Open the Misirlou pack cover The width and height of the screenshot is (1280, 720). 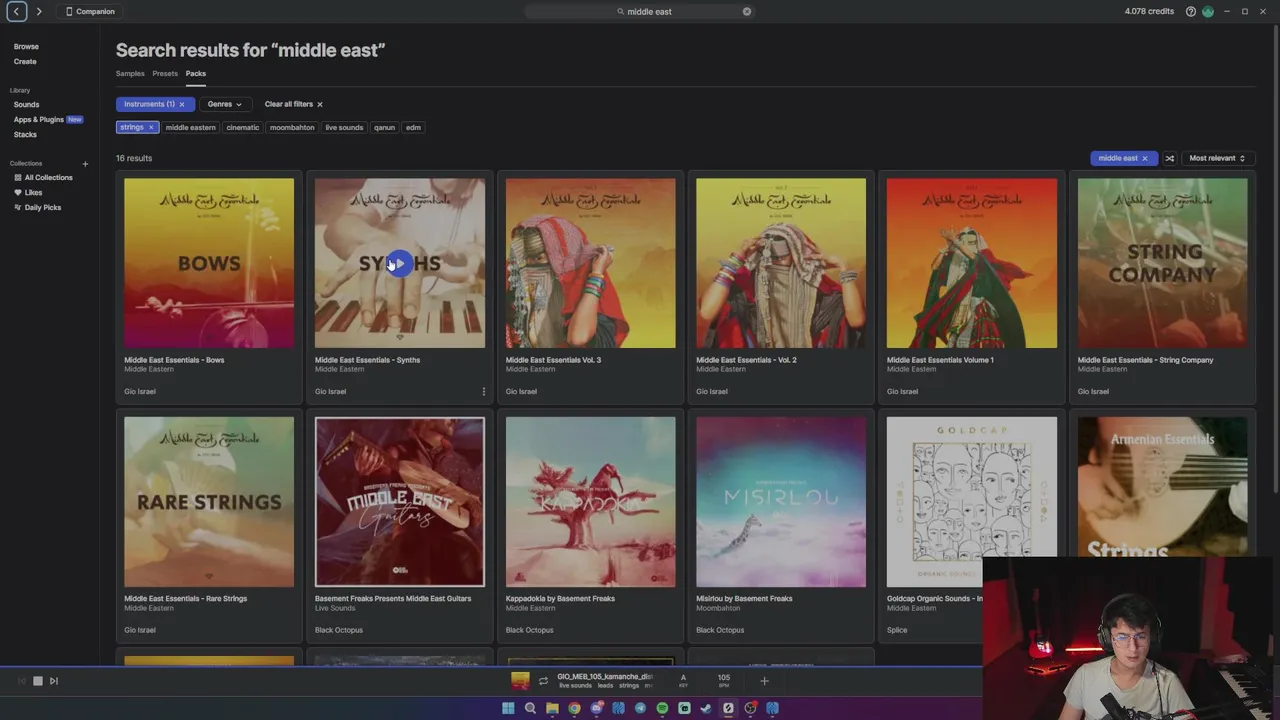tap(781, 502)
